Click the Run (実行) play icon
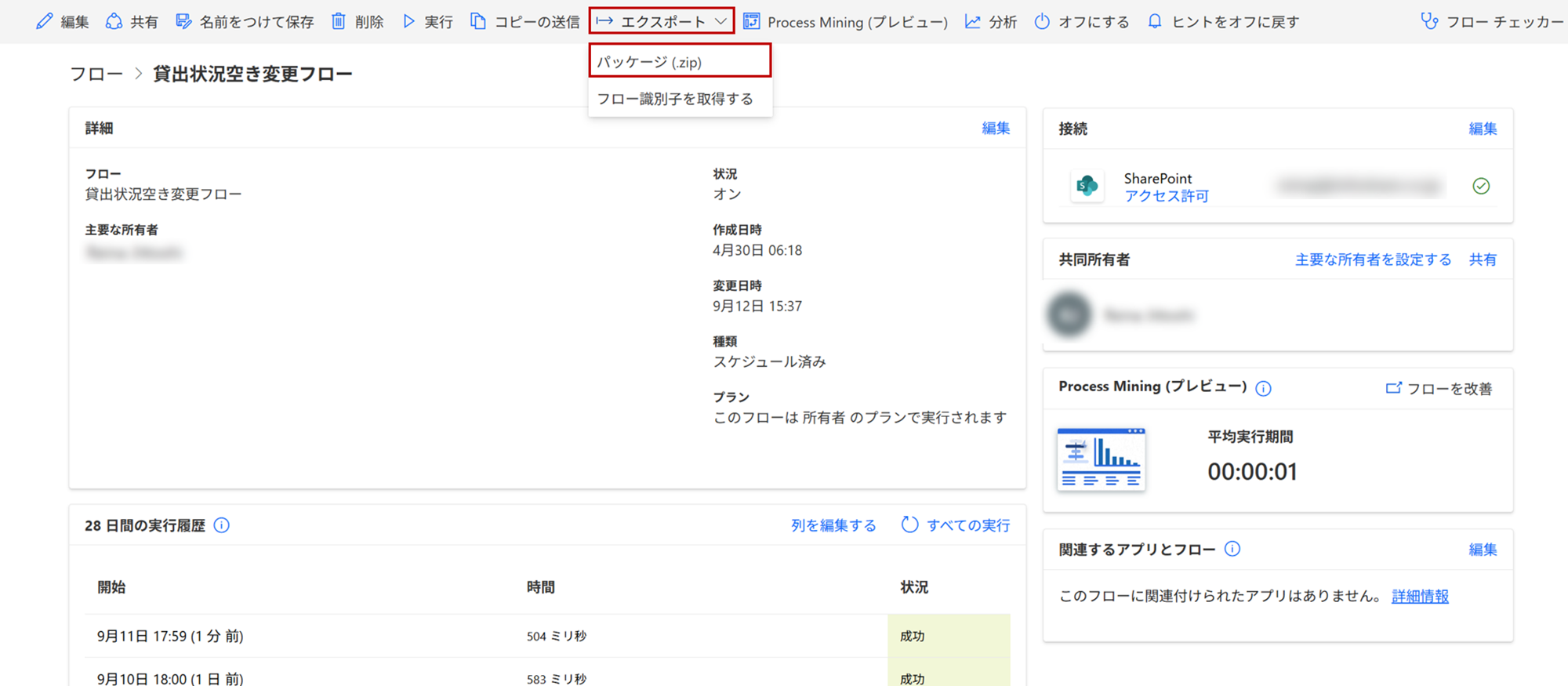The image size is (1568, 686). click(x=408, y=21)
